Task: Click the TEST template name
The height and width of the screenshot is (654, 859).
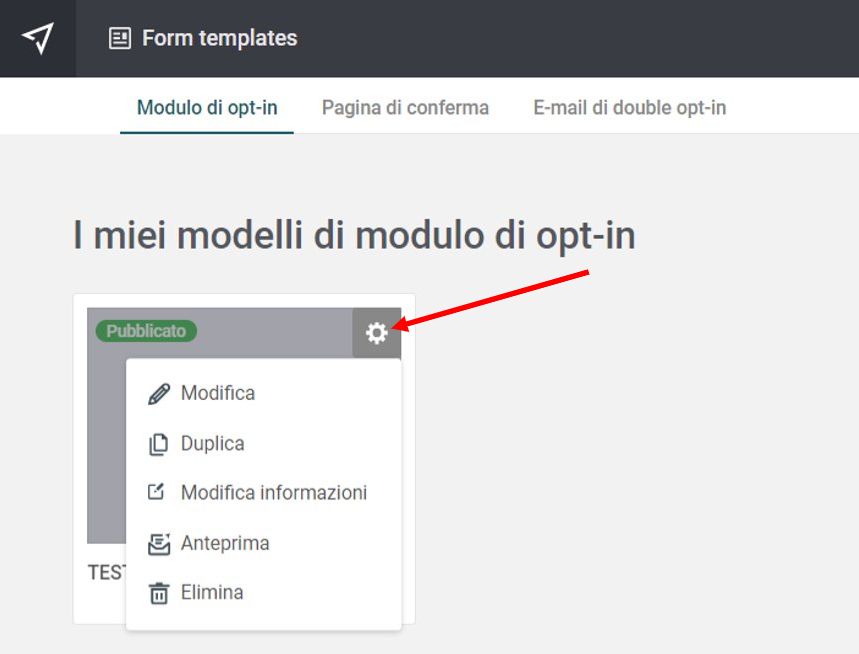Action: tap(107, 572)
